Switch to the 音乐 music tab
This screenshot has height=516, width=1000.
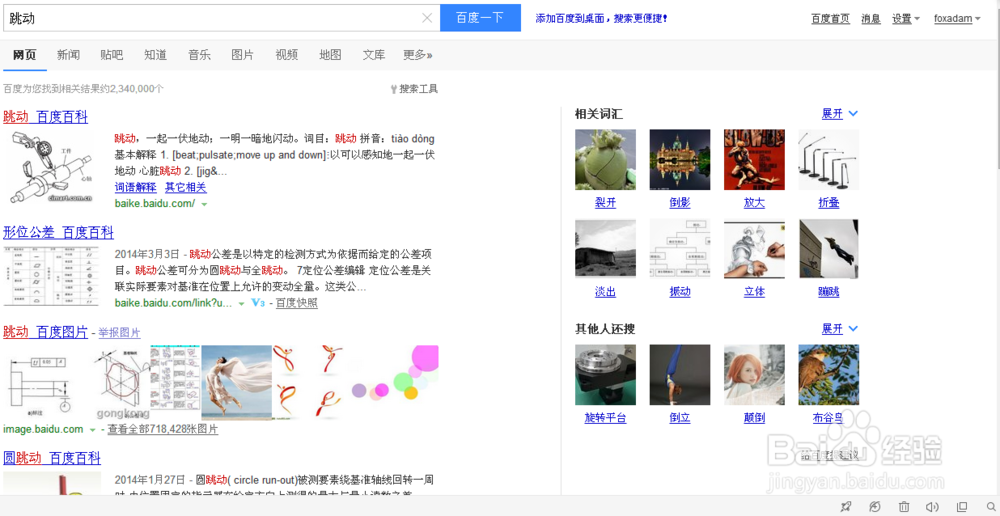(199, 55)
